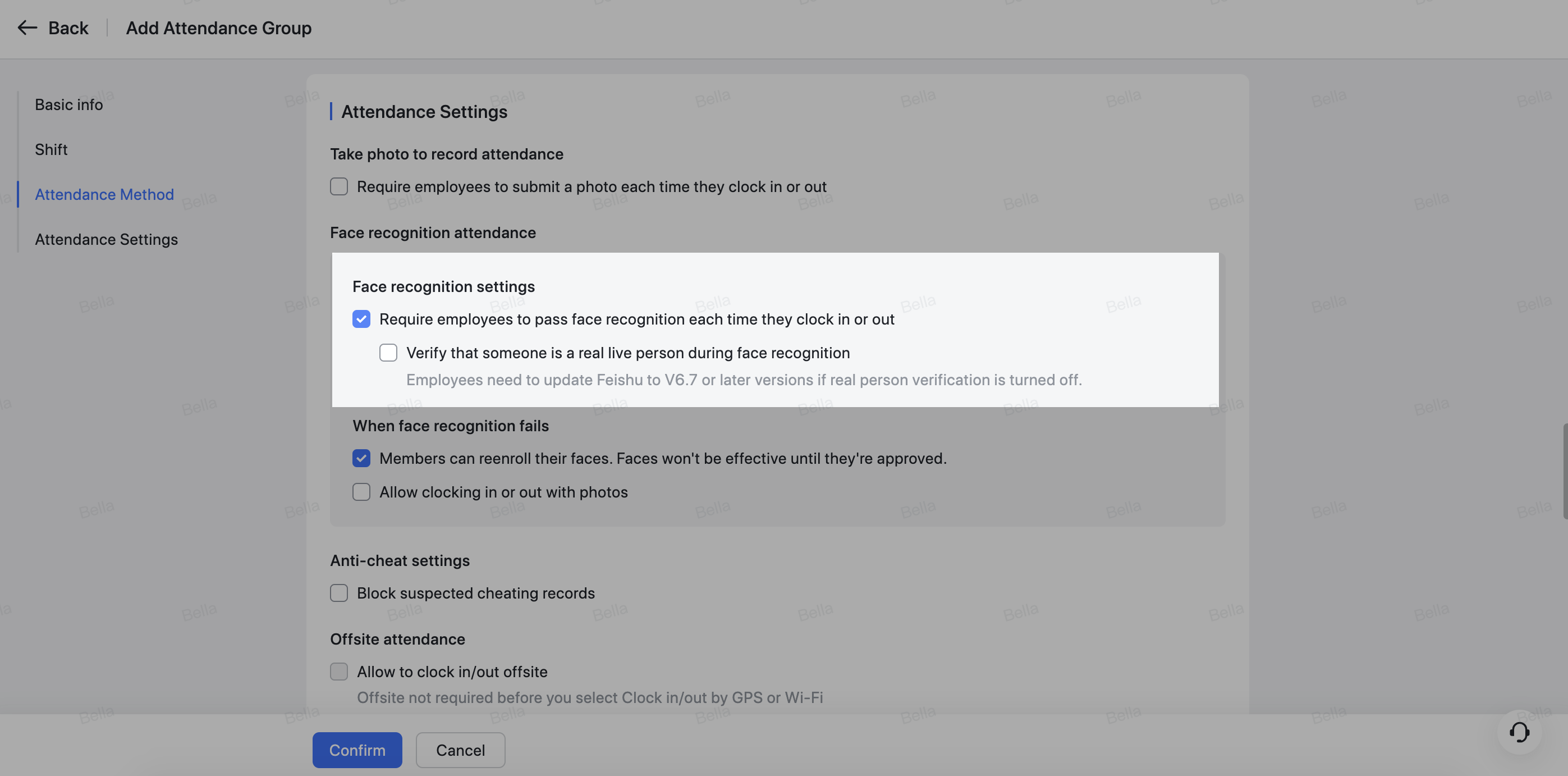The height and width of the screenshot is (776, 1568).
Task: Enable photo submission each time employees clock in
Action: [x=338, y=186]
